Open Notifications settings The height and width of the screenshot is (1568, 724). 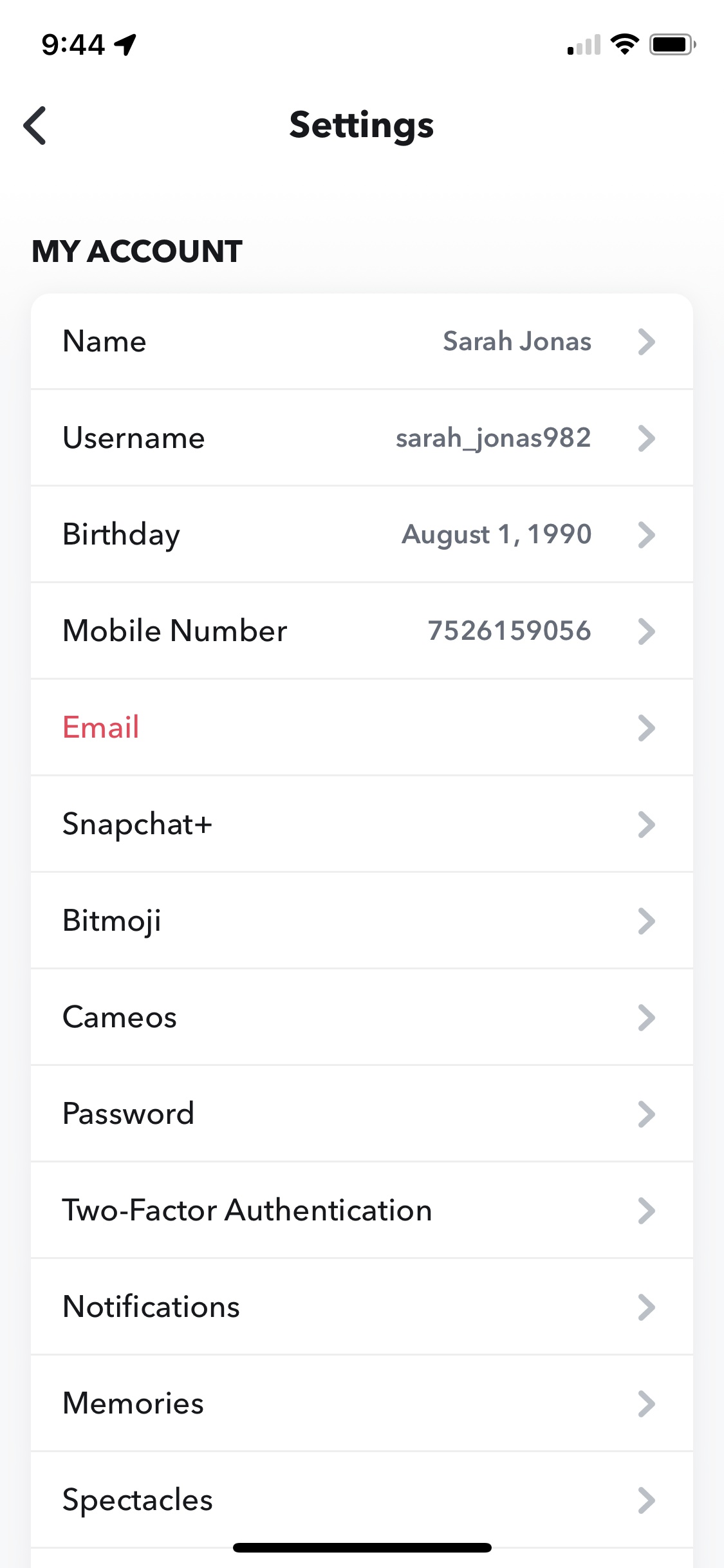click(151, 1307)
